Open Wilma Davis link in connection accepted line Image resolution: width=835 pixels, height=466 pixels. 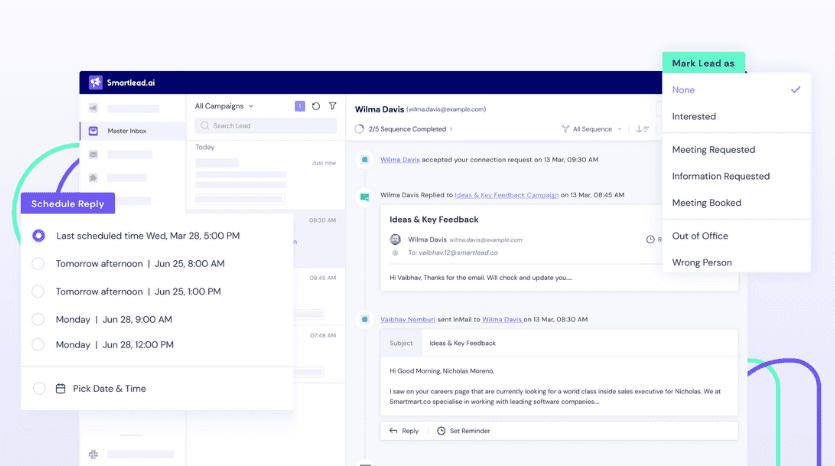pyautogui.click(x=400, y=159)
